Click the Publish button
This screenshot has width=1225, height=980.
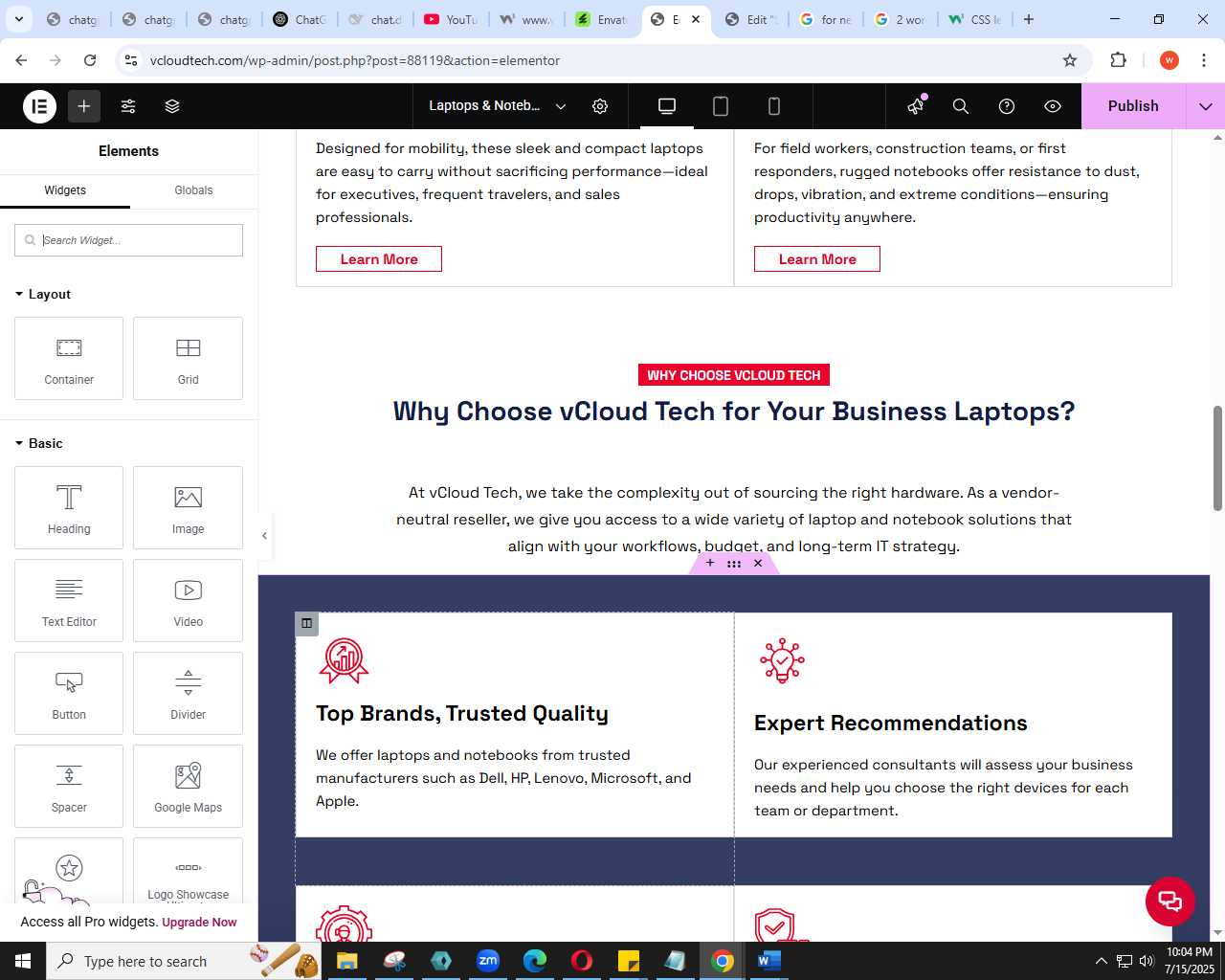pyautogui.click(x=1133, y=106)
